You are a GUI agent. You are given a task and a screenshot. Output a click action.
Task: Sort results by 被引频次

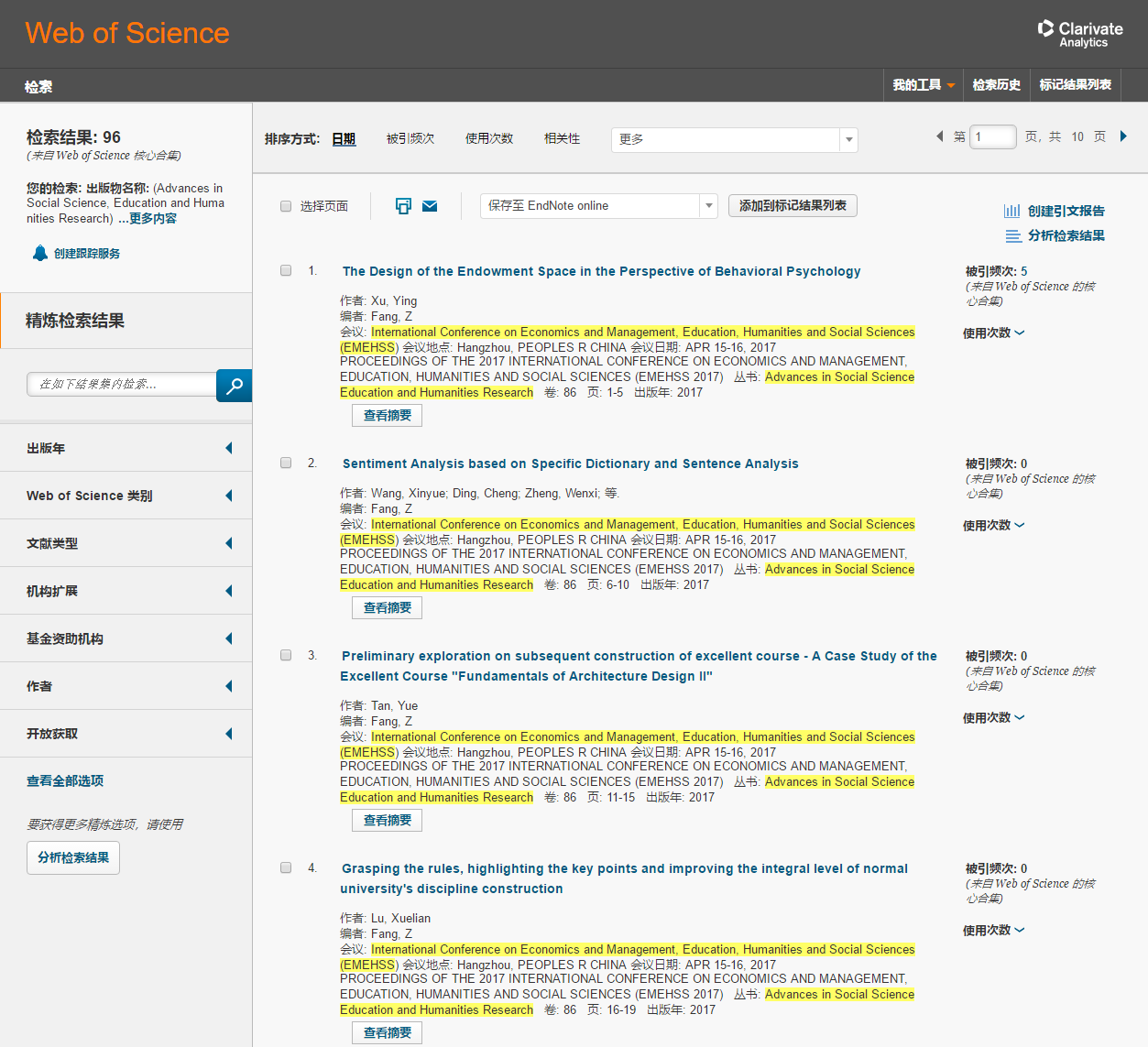tap(410, 139)
